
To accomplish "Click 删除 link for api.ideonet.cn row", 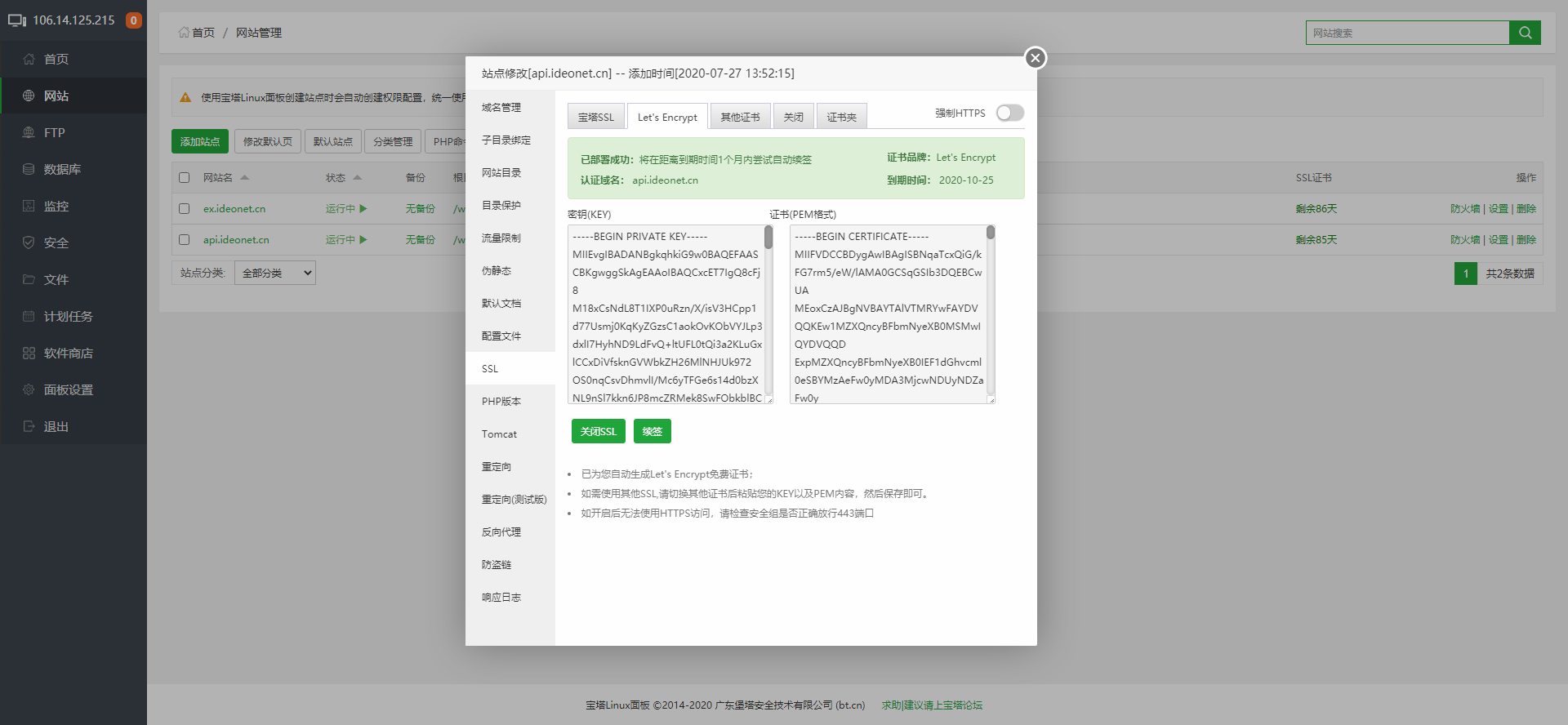I will click(1526, 240).
